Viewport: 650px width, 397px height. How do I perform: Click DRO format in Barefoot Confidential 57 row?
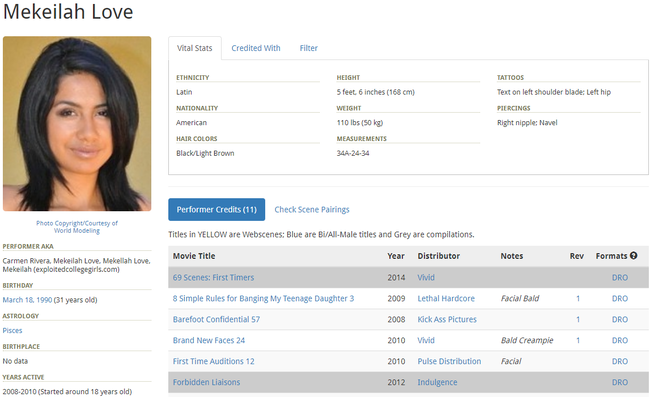pos(620,319)
